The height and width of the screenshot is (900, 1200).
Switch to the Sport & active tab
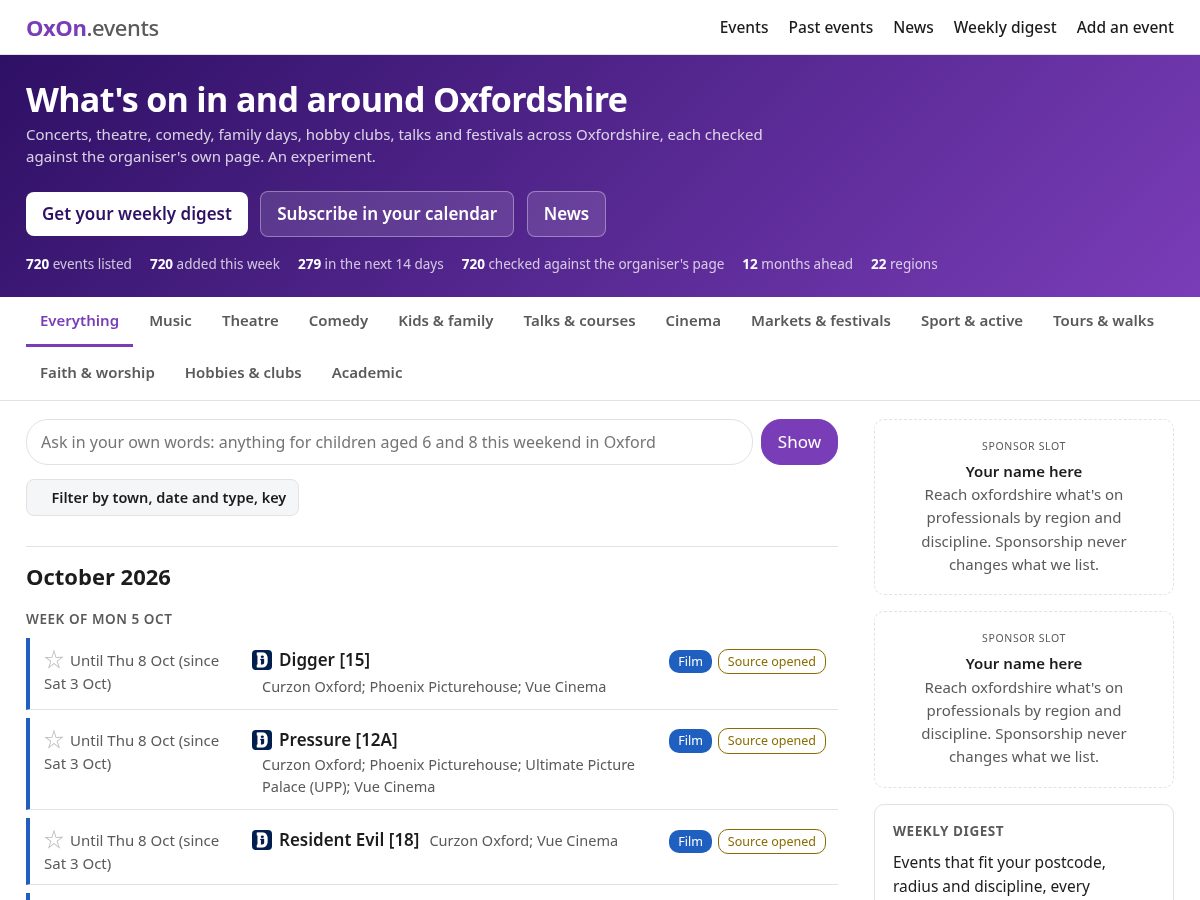(972, 321)
